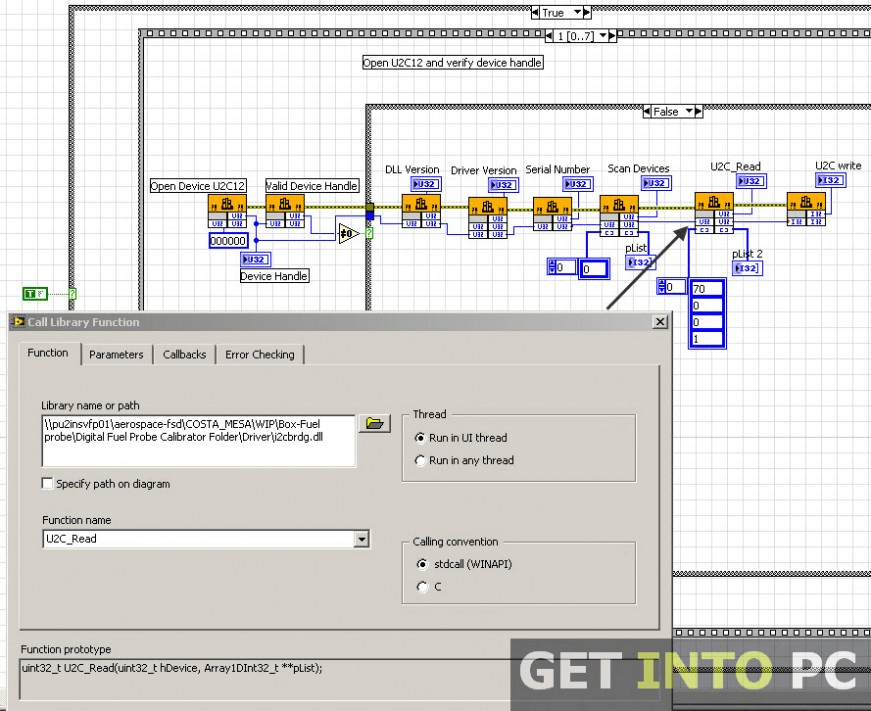This screenshot has height=711, width=871.
Task: Check Specify path on diagram
Action: click(x=47, y=483)
